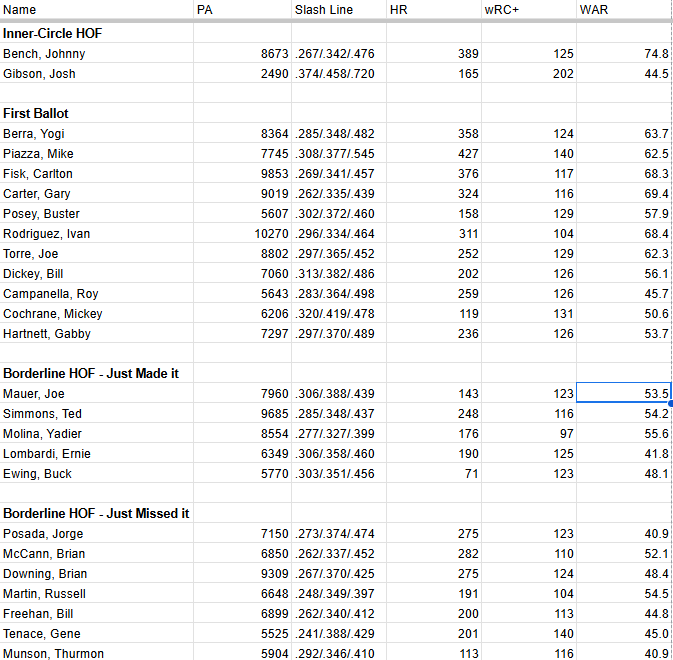The height and width of the screenshot is (660, 673).
Task: Select Buster Posey's .302/.372/.460 slash line
Action: pyautogui.click(x=339, y=214)
